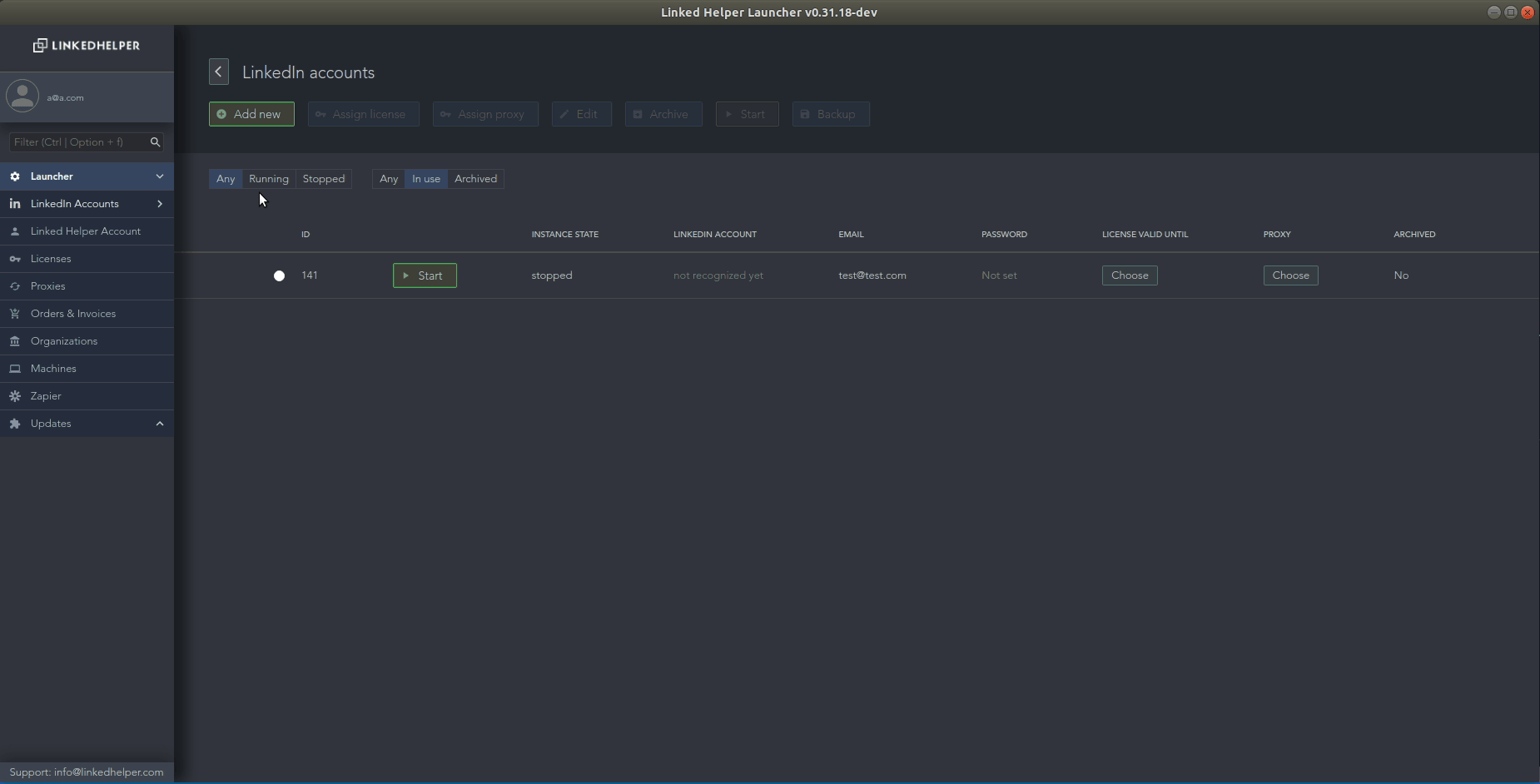Click the Launcher gear icon

15,176
